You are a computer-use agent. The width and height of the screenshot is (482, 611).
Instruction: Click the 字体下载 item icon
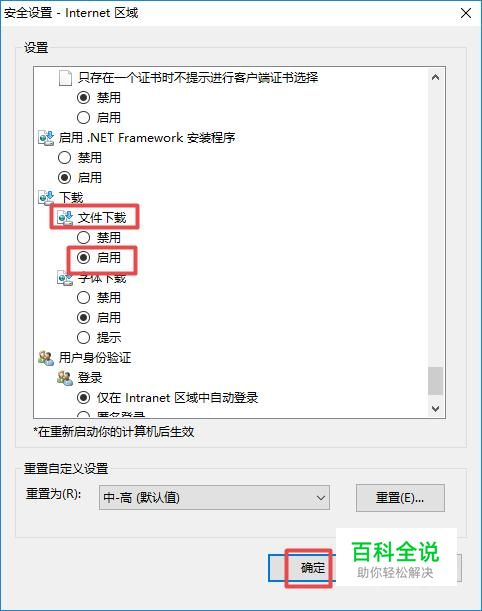(65, 278)
